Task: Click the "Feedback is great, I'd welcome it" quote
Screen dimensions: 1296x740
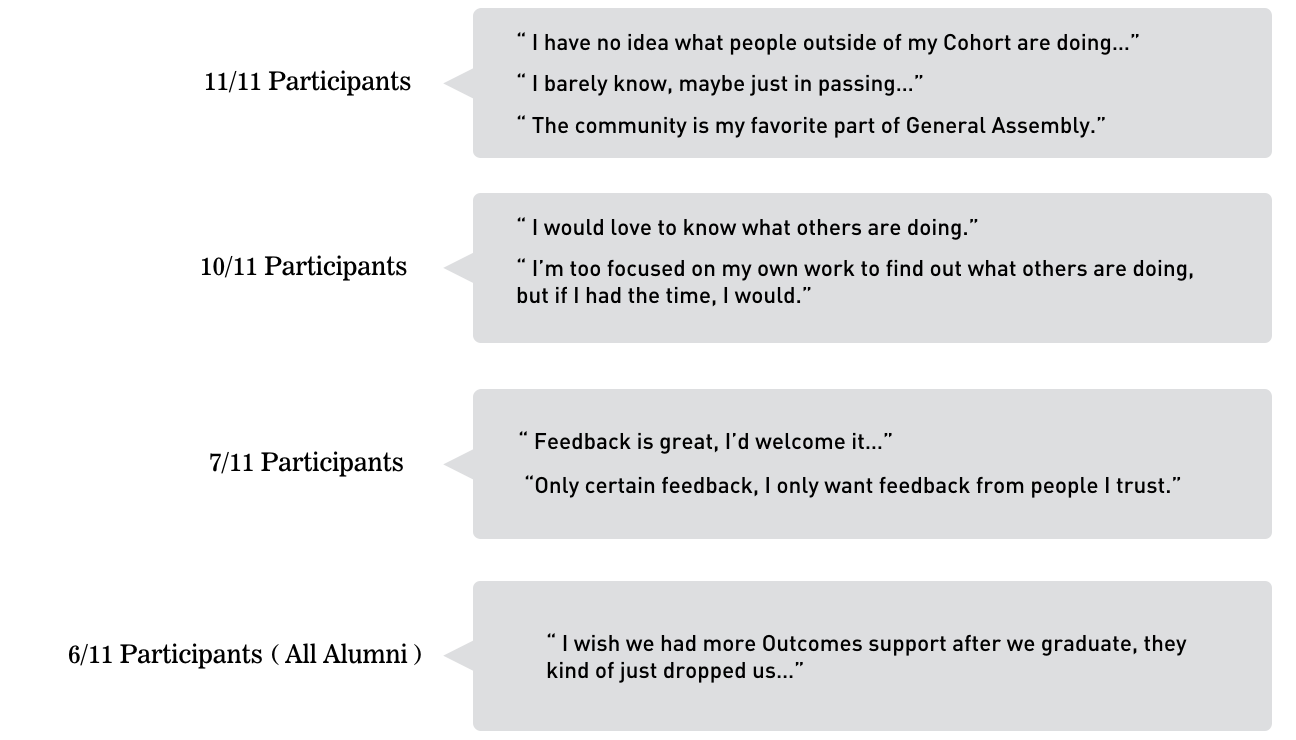Action: (705, 442)
